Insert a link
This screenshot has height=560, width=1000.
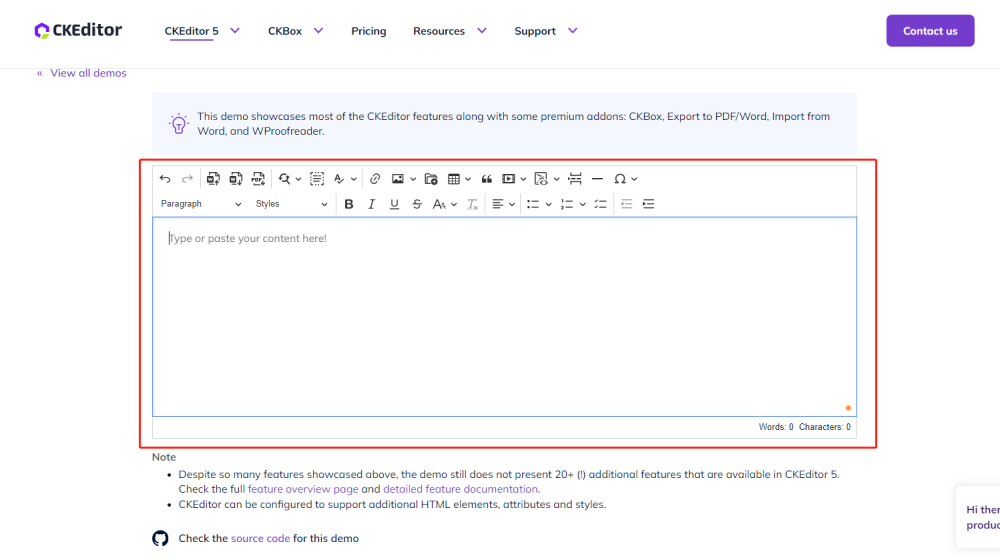pyautogui.click(x=375, y=179)
